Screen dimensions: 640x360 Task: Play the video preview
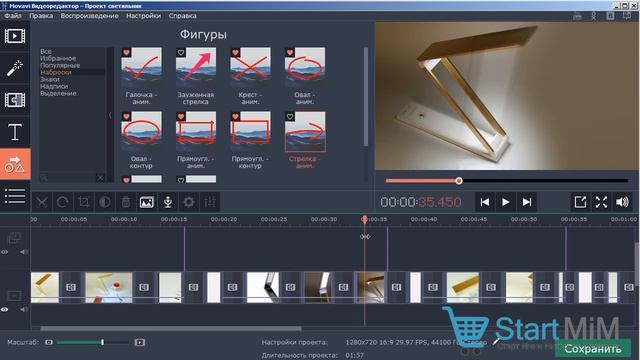click(x=505, y=202)
